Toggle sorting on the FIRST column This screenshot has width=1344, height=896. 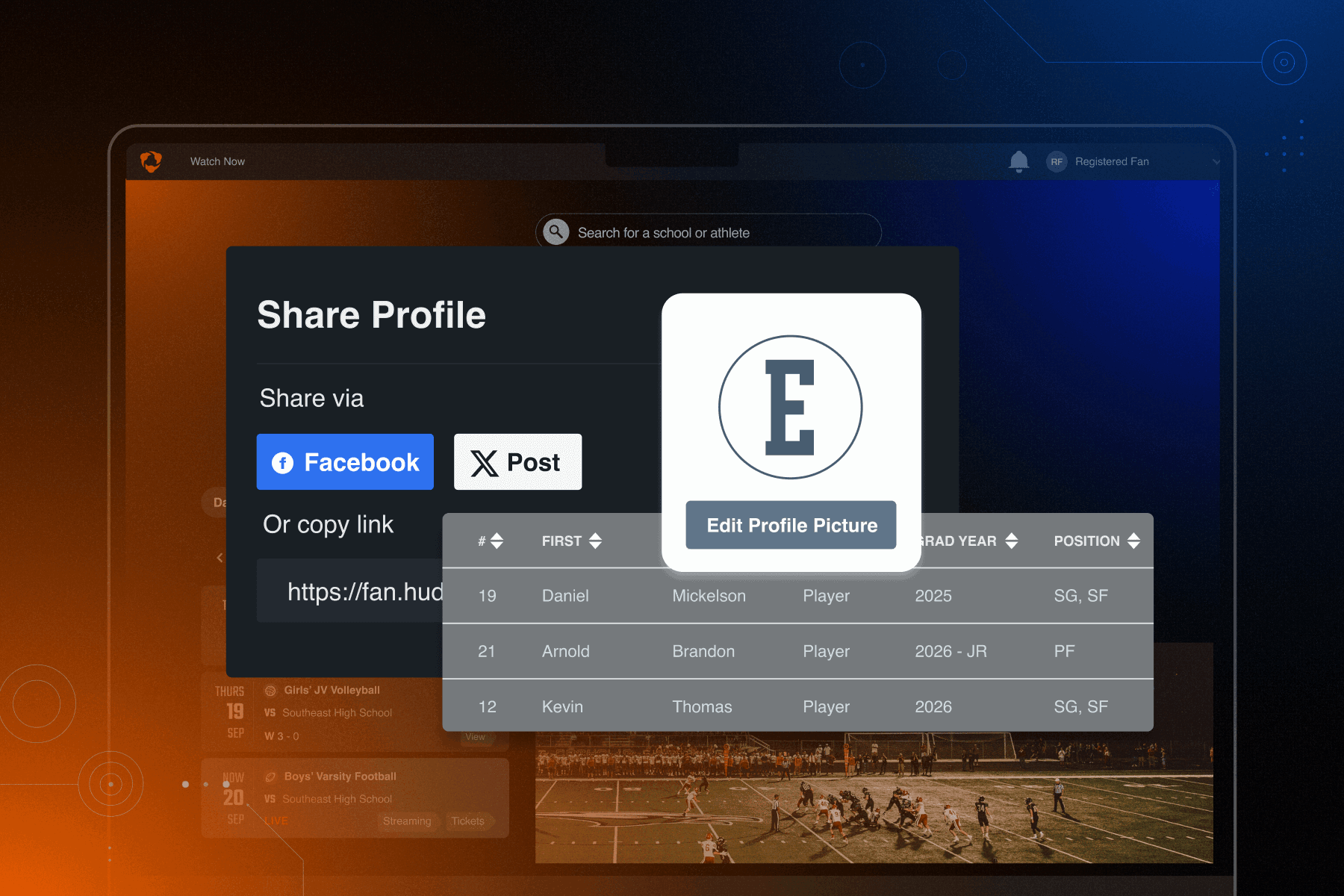pyautogui.click(x=595, y=541)
